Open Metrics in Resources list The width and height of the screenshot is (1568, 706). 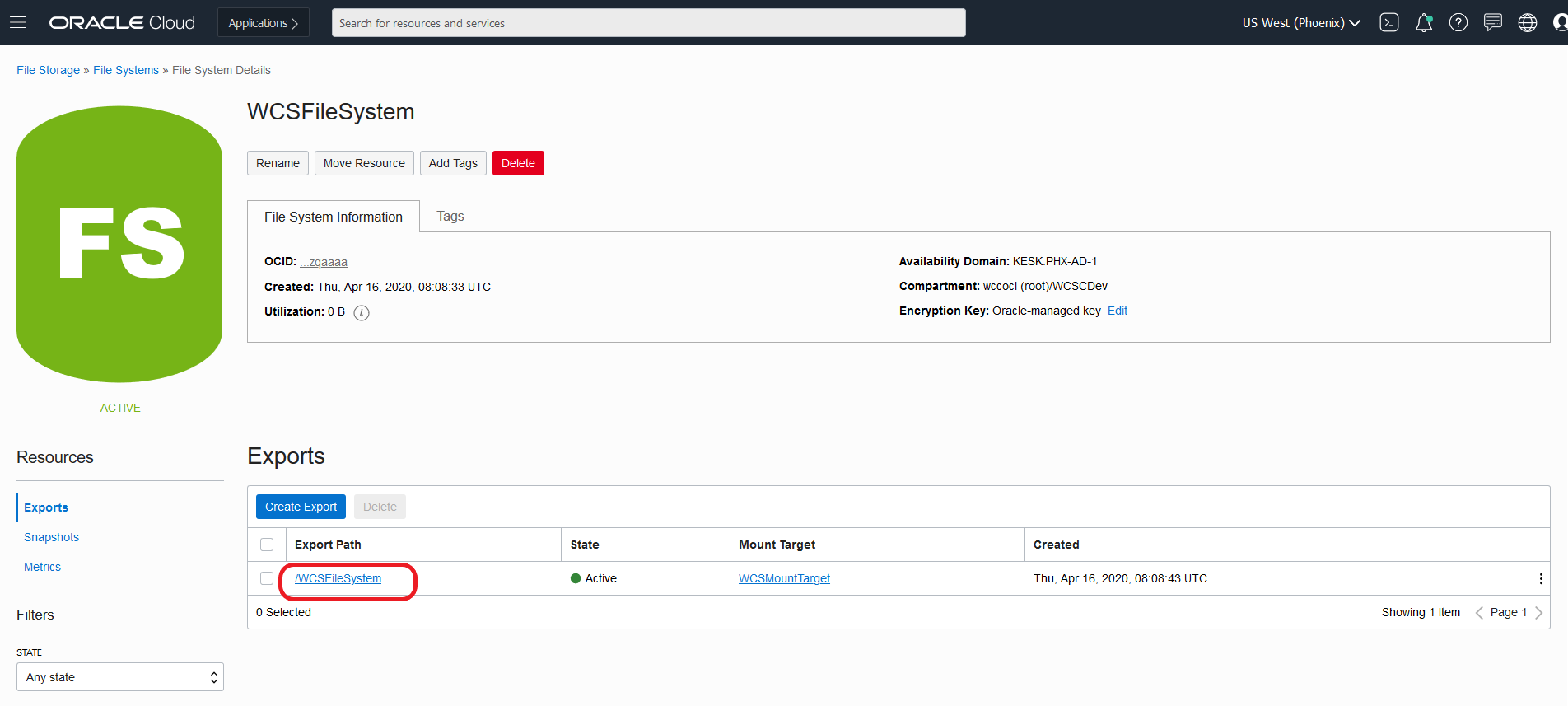point(42,567)
